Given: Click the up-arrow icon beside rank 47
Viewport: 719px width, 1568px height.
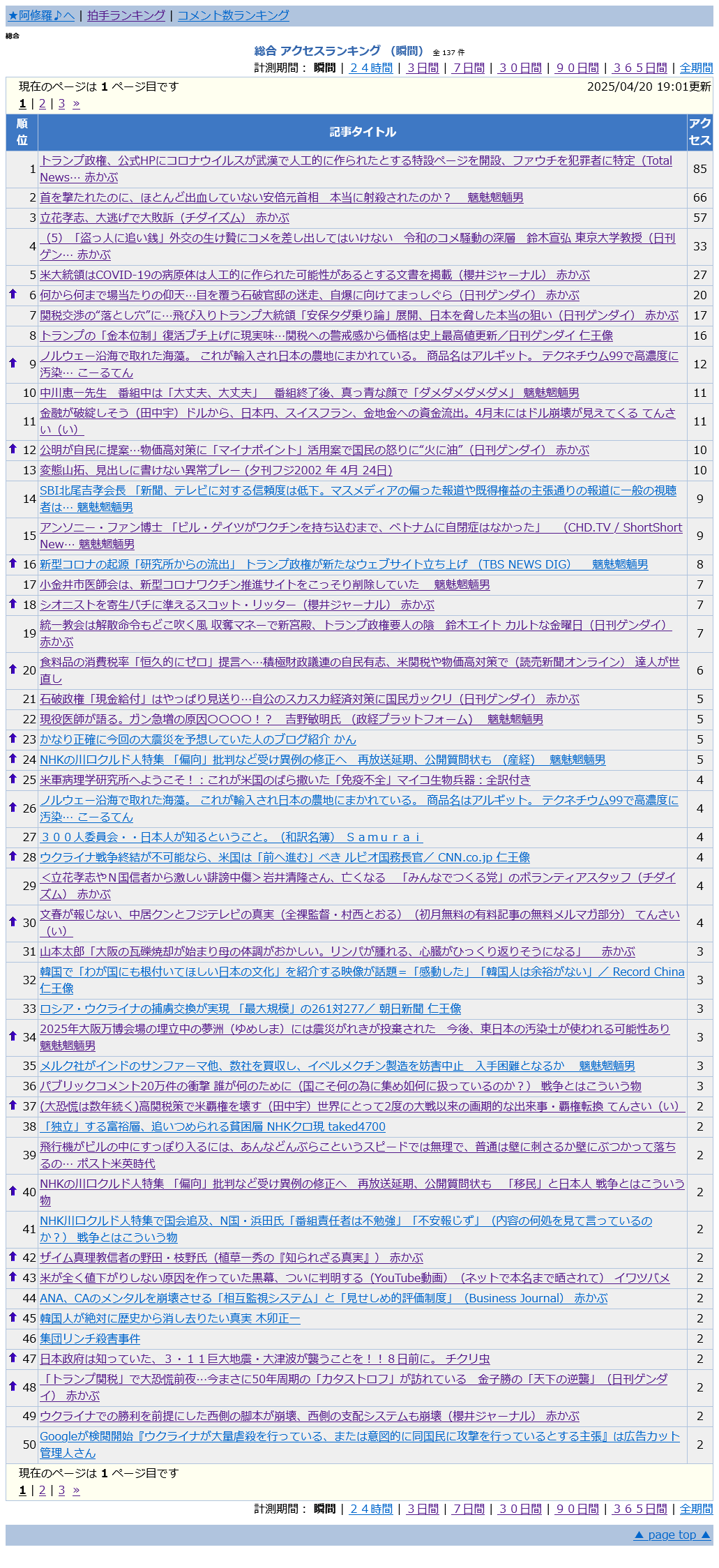Looking at the screenshot, I should [13, 1357].
